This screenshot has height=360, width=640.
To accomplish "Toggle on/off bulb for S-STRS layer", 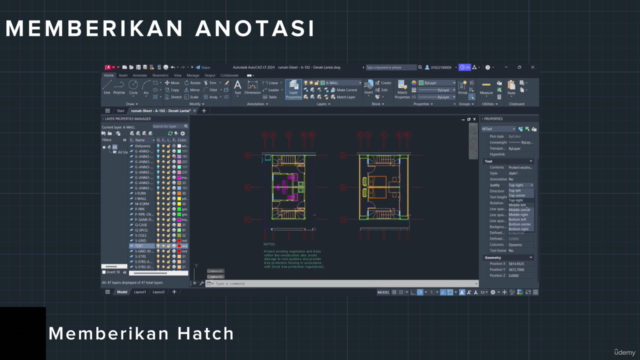I will [x=158, y=257].
